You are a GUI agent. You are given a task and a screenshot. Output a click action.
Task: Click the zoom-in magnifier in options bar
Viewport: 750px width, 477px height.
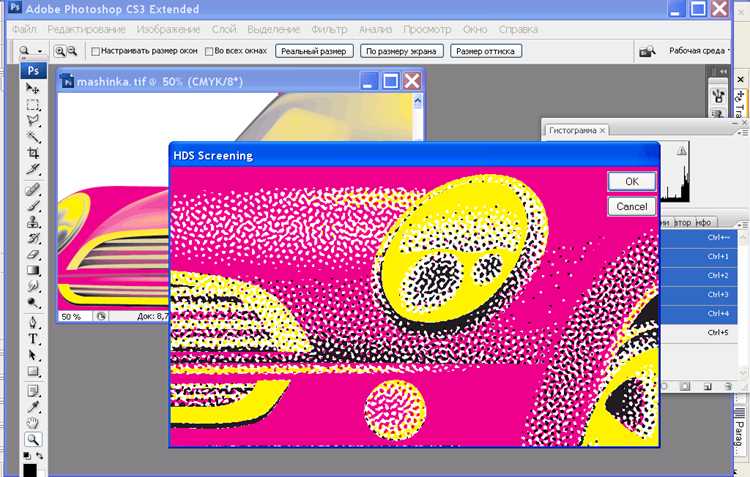tap(60, 51)
